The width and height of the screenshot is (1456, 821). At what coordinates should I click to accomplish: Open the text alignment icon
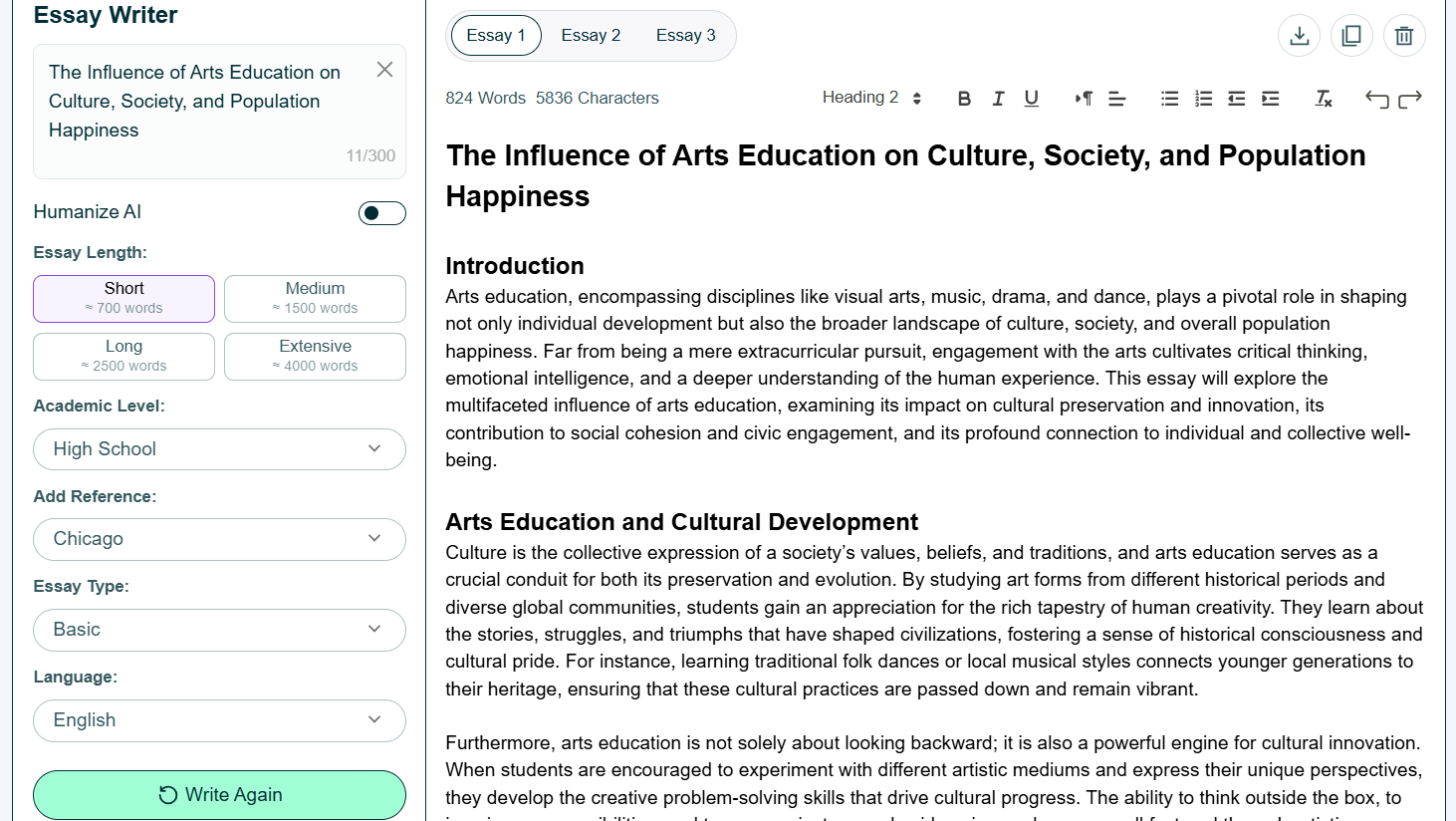[1117, 99]
